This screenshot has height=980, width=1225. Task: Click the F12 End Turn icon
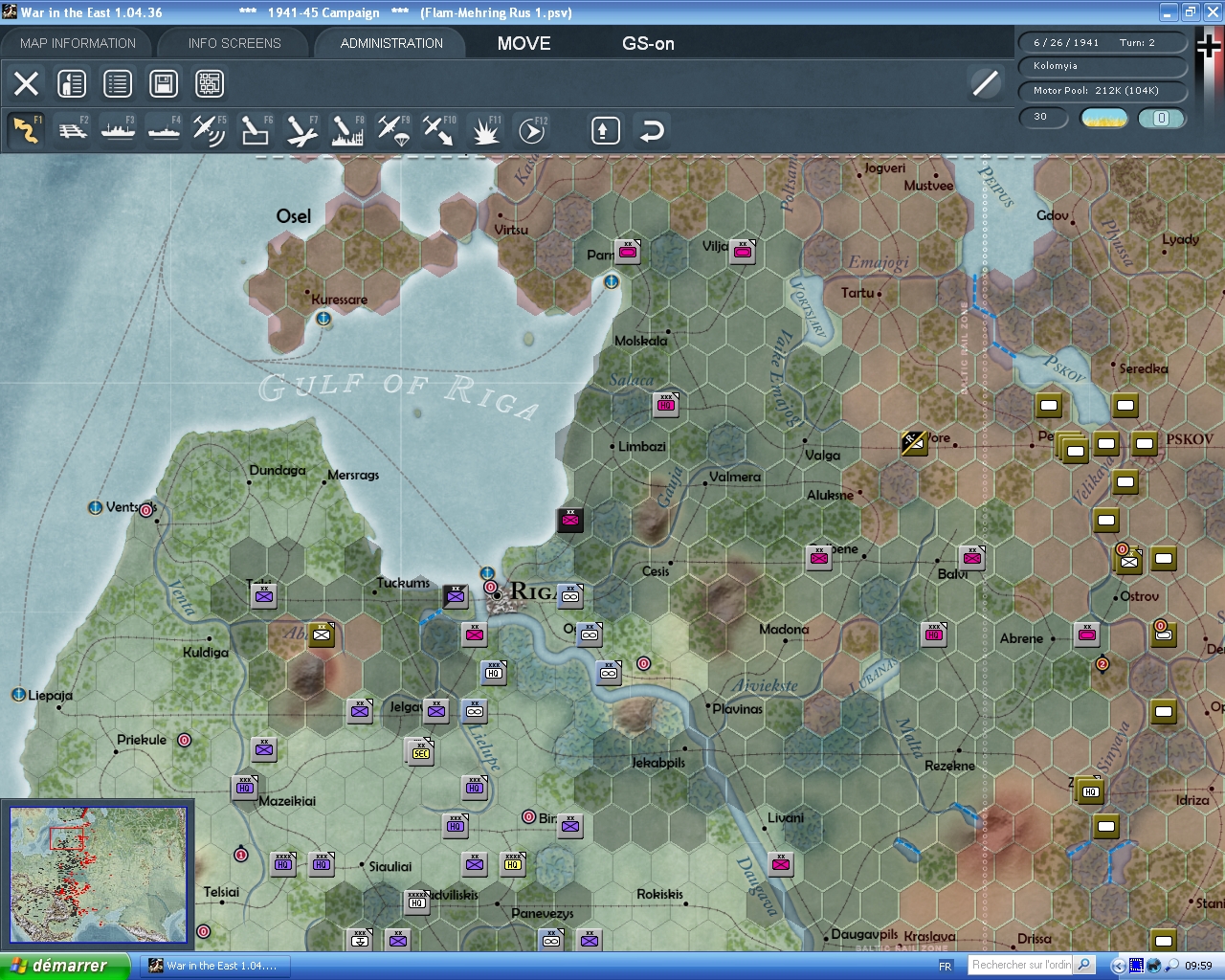tap(531, 130)
